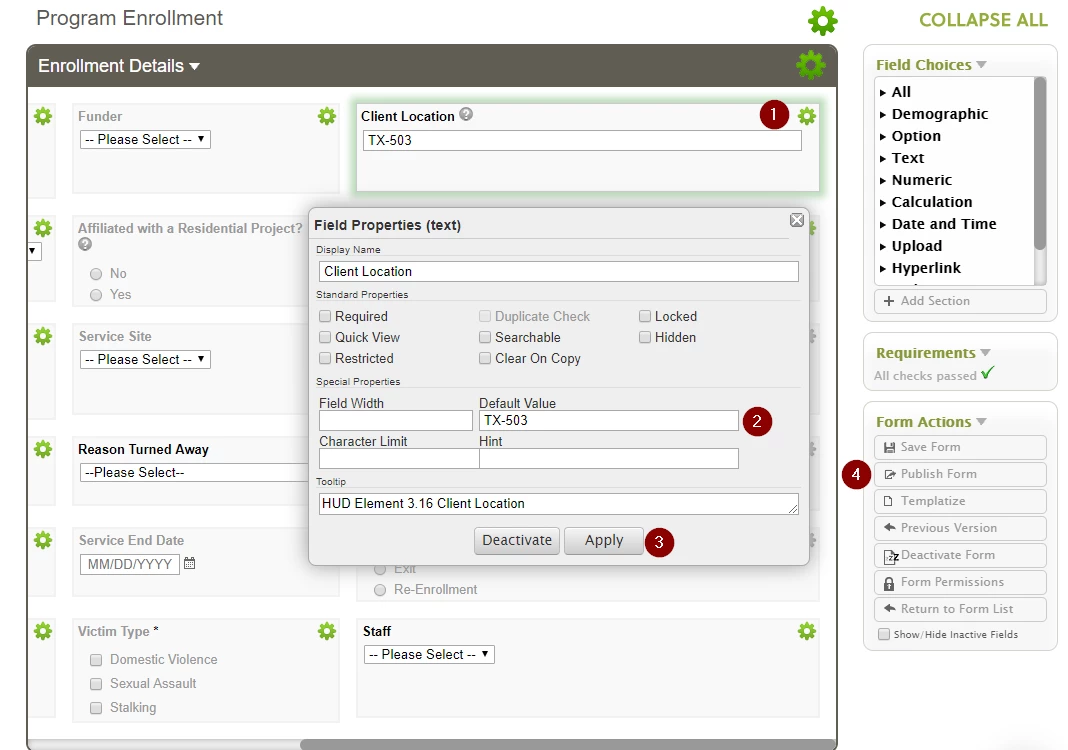Toggle Show/Hide Inactive Fields checkbox

[x=884, y=634]
